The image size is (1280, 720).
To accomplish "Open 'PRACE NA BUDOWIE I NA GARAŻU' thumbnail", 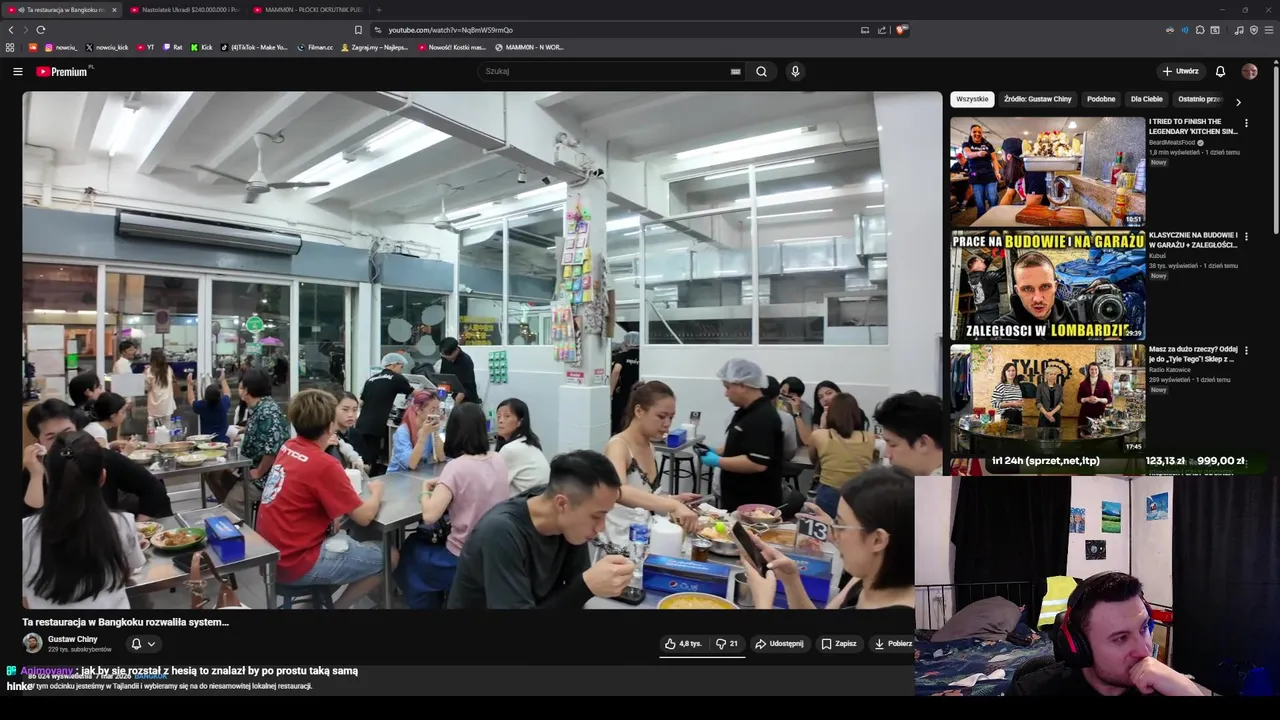I will (x=1047, y=285).
